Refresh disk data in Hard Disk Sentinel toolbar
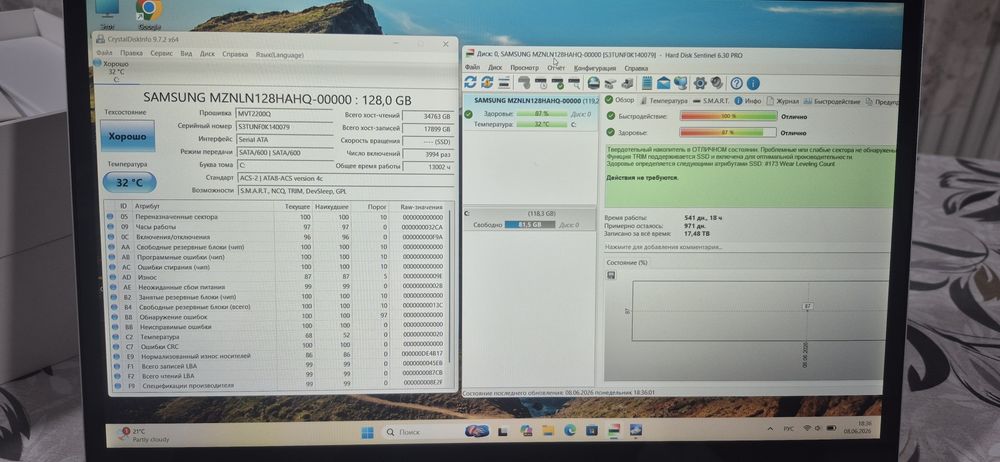 pos(470,82)
